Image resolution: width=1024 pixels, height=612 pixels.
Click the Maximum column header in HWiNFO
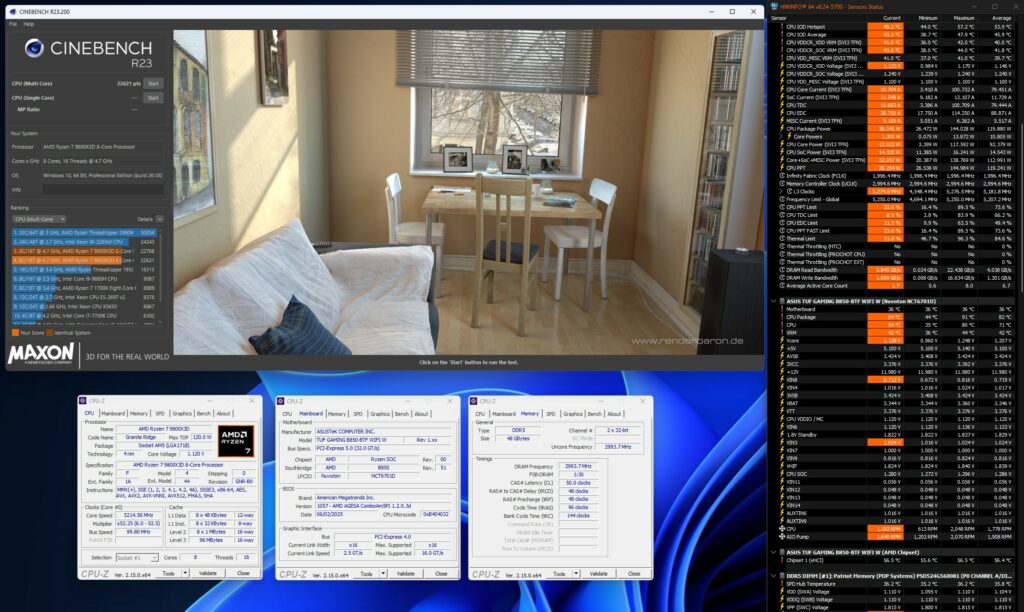[x=964, y=18]
